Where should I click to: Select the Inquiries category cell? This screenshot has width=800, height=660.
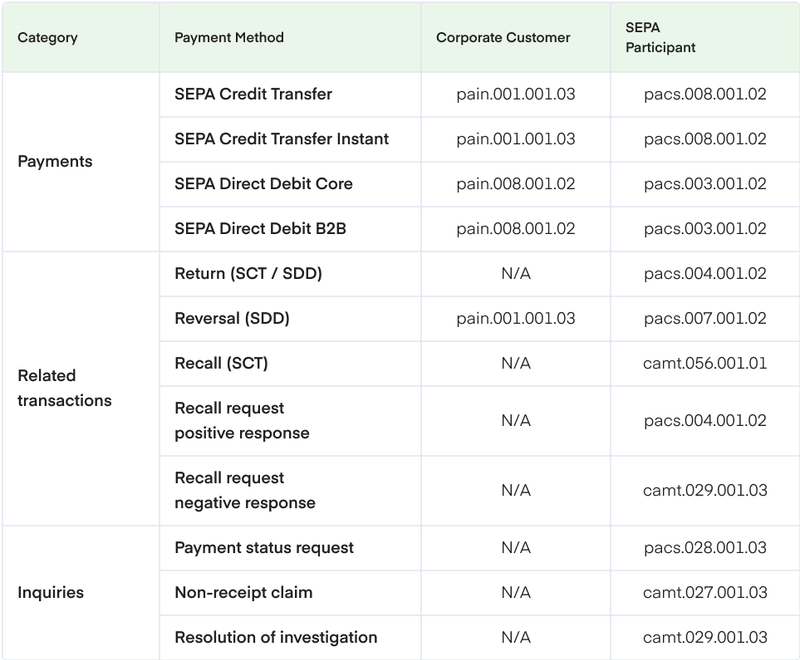tap(51, 592)
